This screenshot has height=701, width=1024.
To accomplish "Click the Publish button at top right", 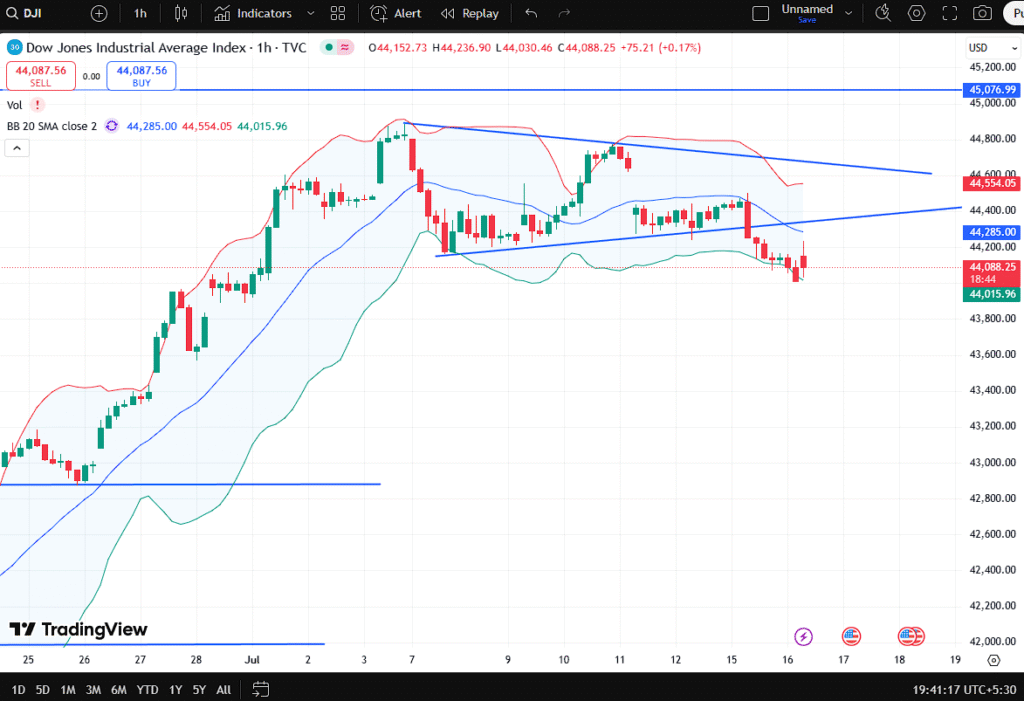I will [1014, 13].
